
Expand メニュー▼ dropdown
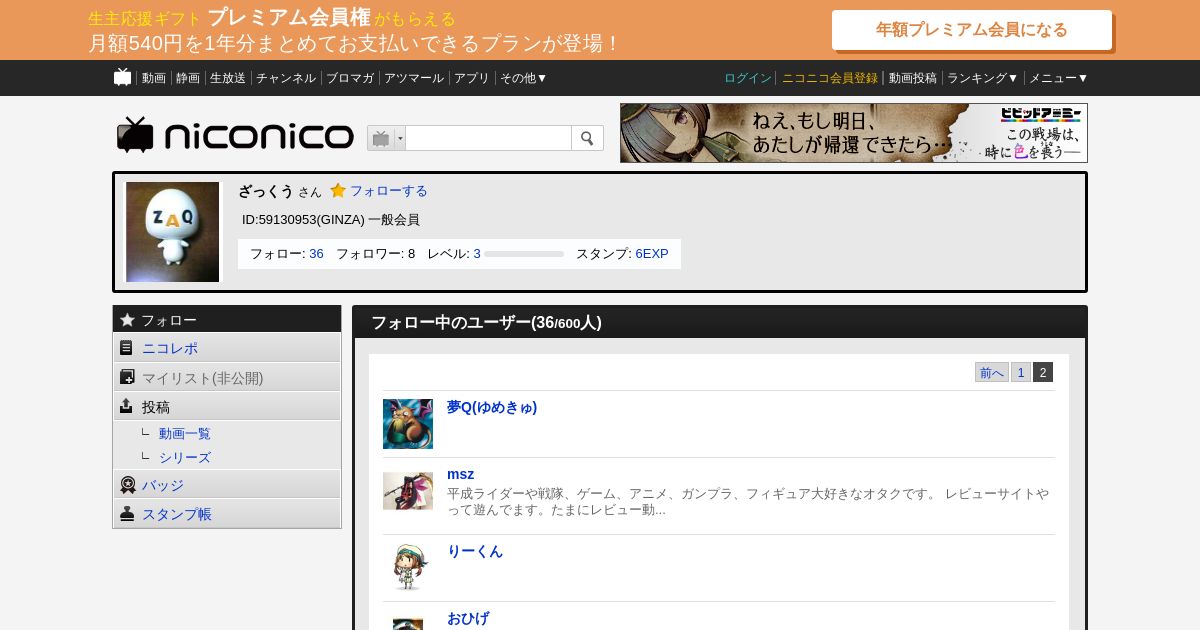pyautogui.click(x=1059, y=78)
